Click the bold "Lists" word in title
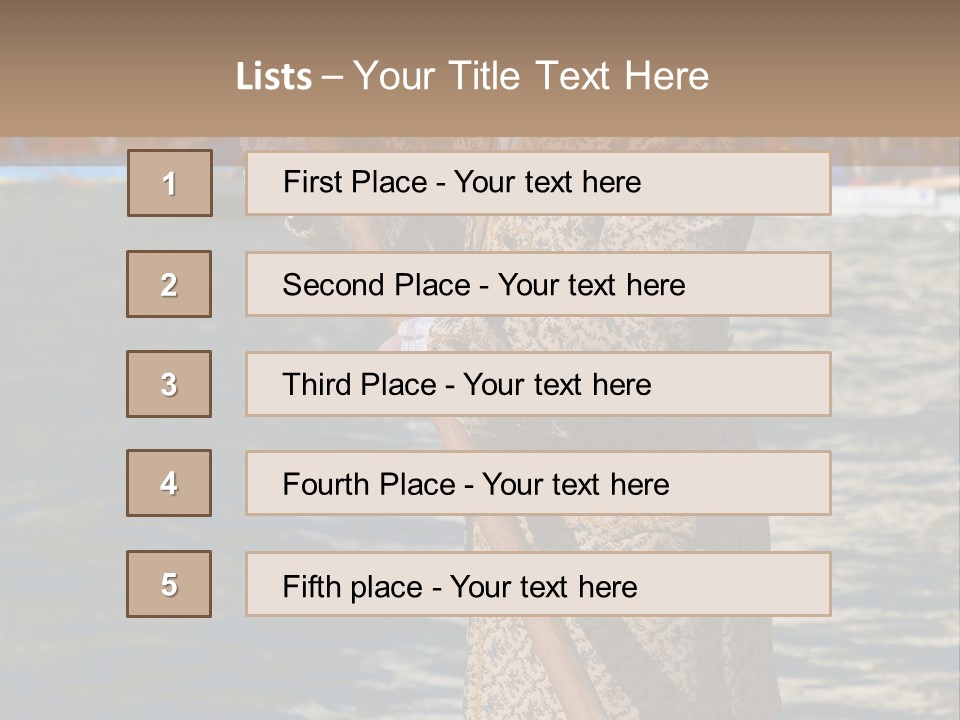Viewport: 960px width, 720px height. click(273, 77)
